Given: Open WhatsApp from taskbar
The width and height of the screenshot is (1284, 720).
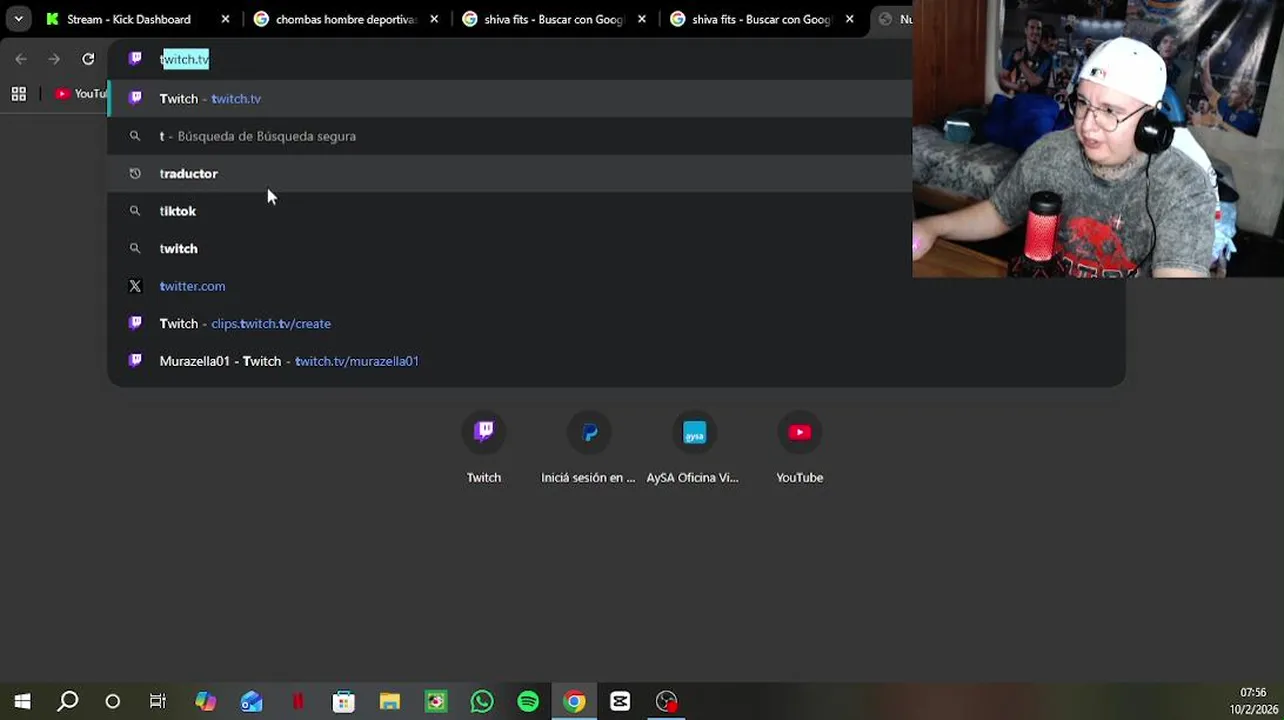Looking at the screenshot, I should 482,701.
